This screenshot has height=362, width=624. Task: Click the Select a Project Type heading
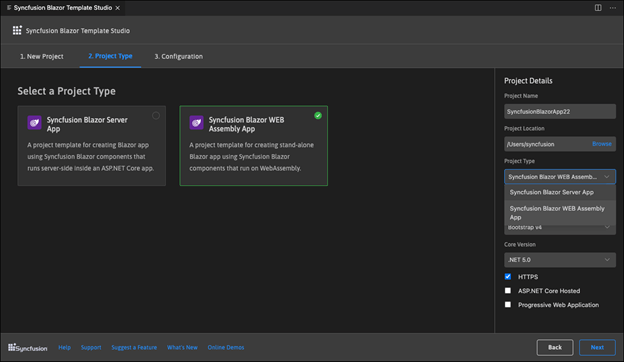coord(66,91)
